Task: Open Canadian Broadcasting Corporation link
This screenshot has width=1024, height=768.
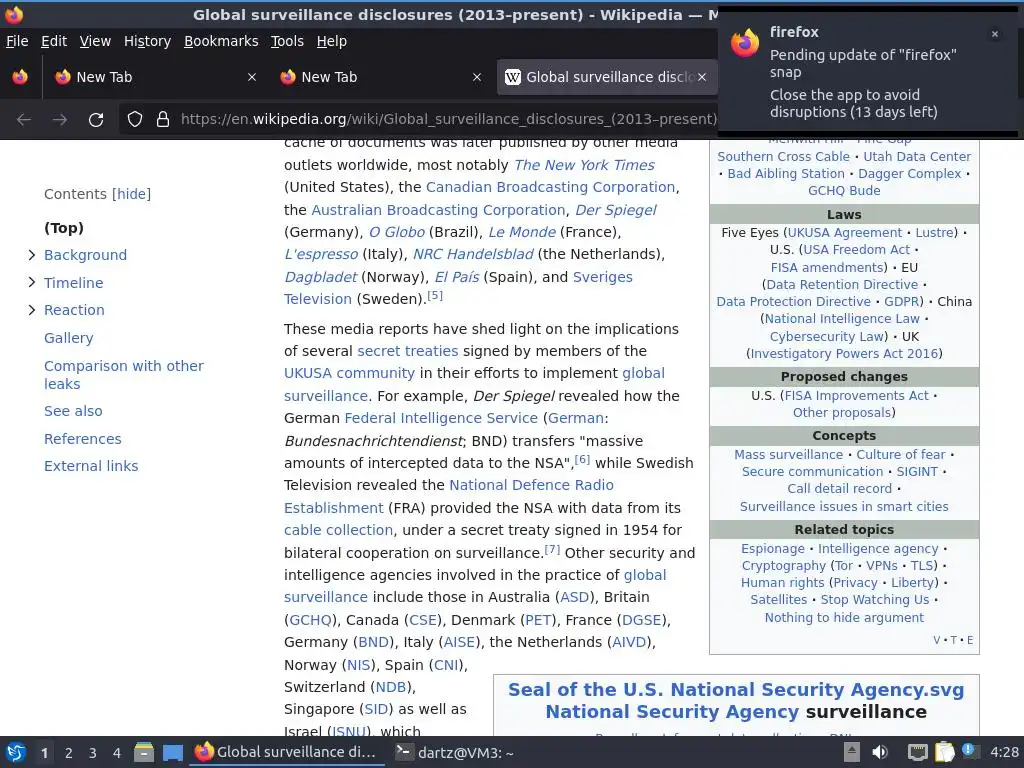Action: coord(551,187)
